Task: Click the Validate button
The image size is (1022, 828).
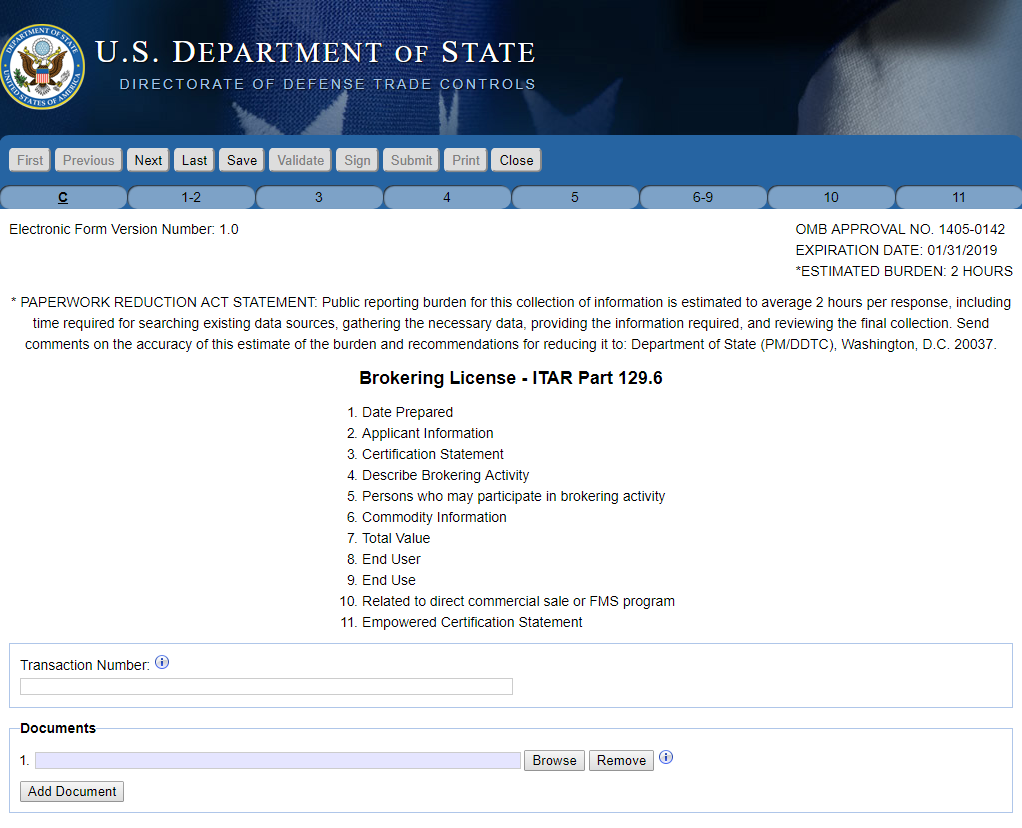Action: (300, 160)
